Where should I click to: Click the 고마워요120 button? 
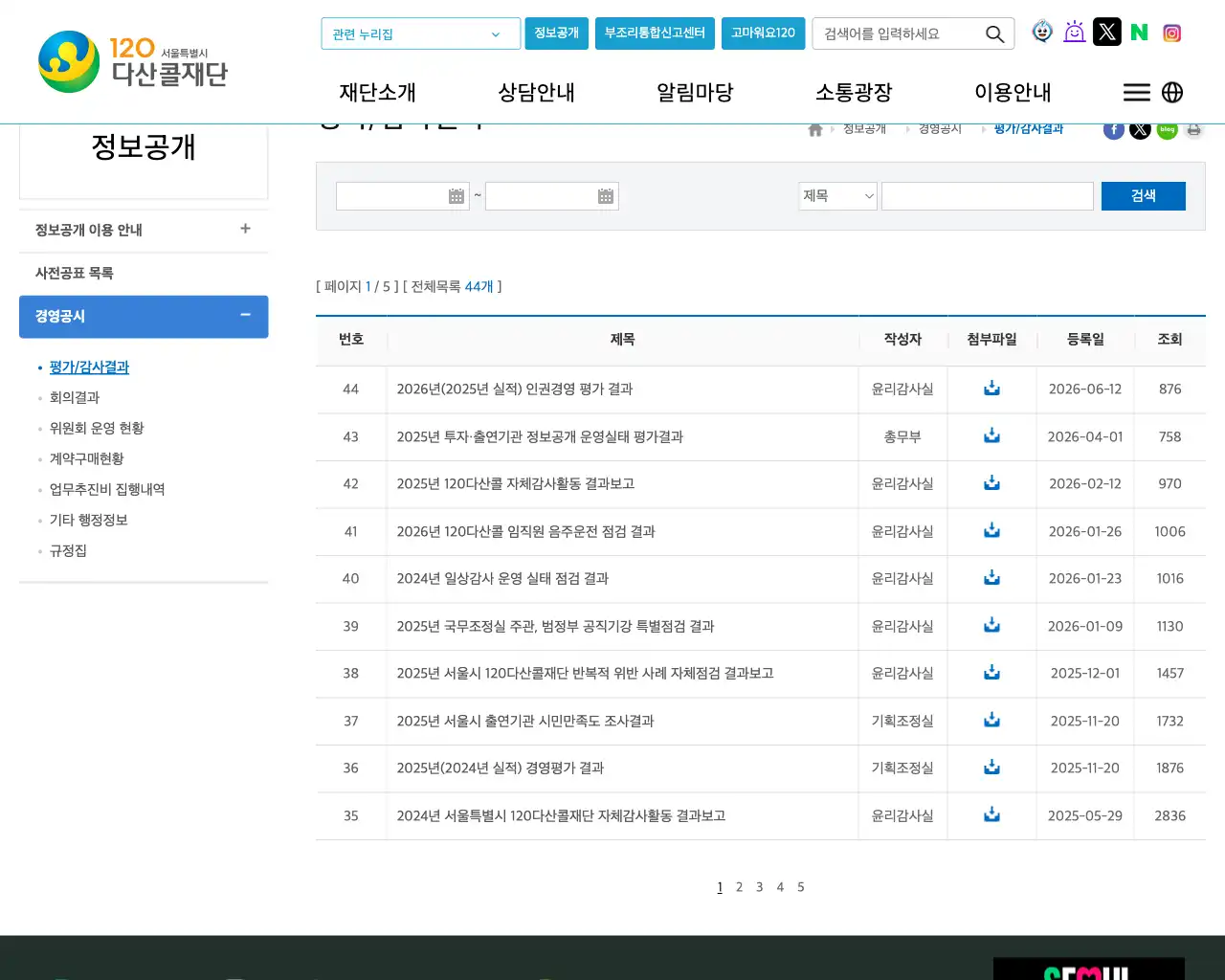click(x=764, y=33)
